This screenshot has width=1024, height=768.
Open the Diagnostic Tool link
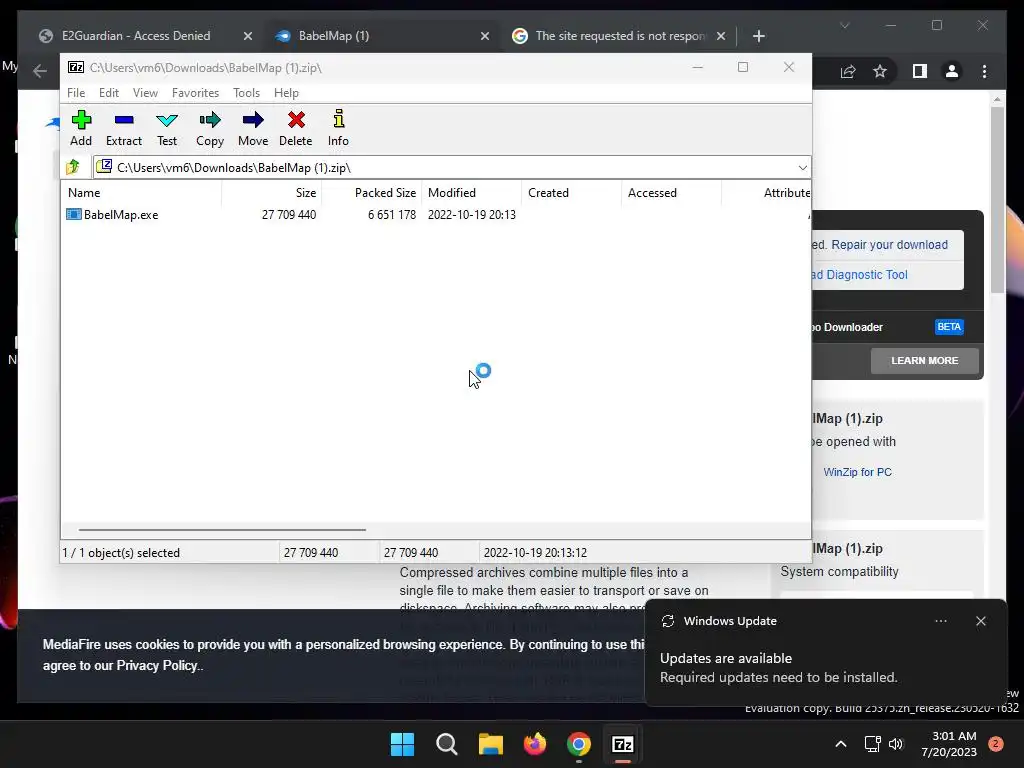pyautogui.click(x=859, y=275)
